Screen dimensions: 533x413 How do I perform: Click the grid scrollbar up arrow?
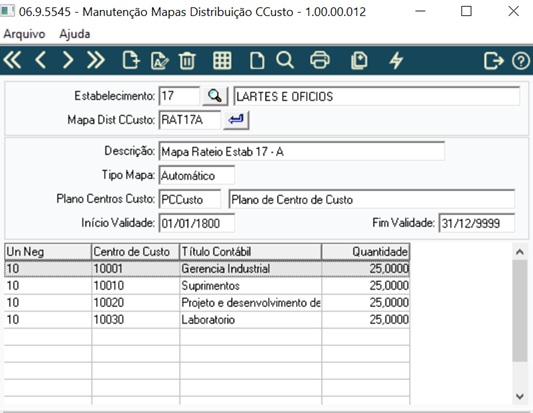519,252
